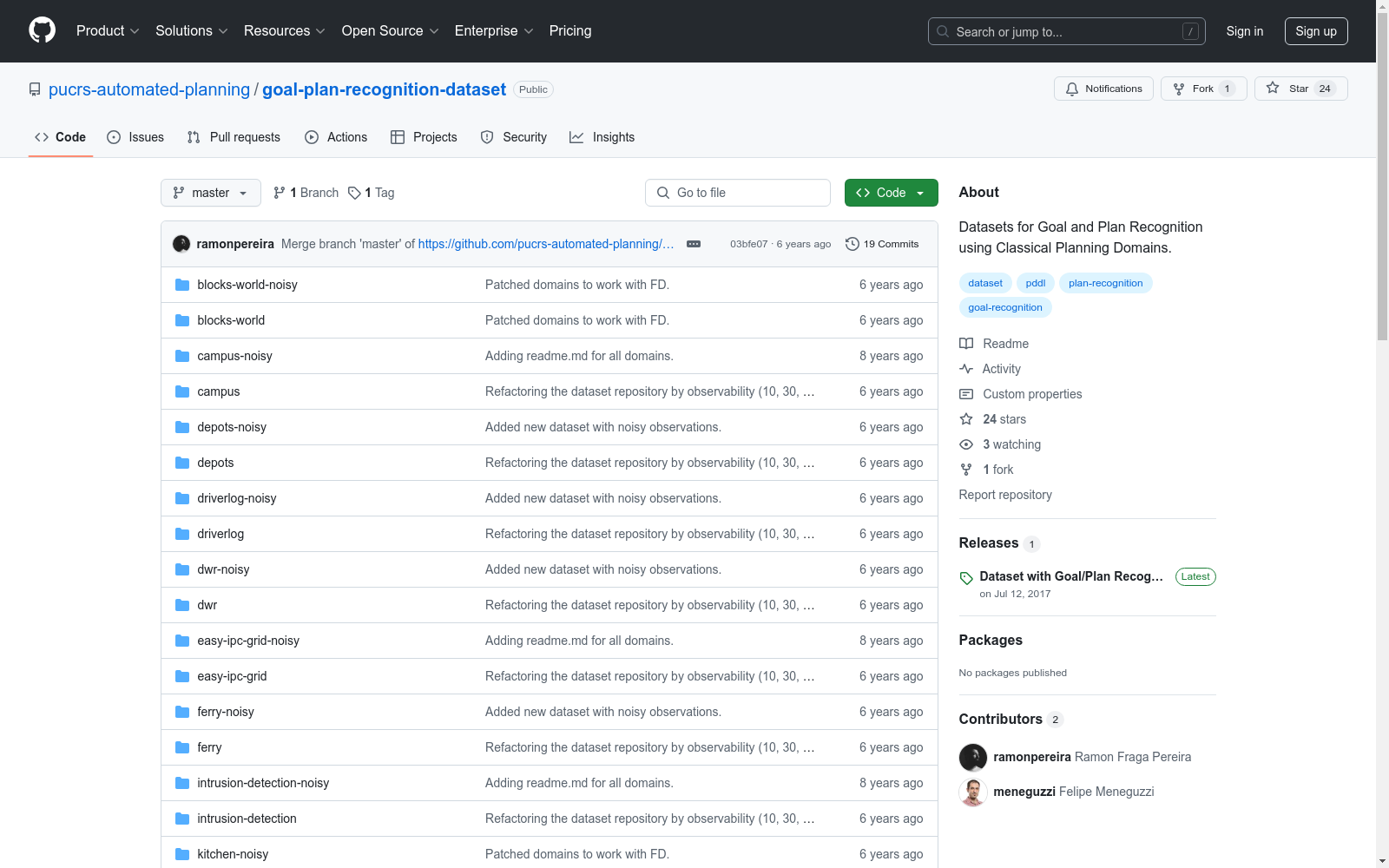Expand commit message ellipsis icon

coord(694,244)
